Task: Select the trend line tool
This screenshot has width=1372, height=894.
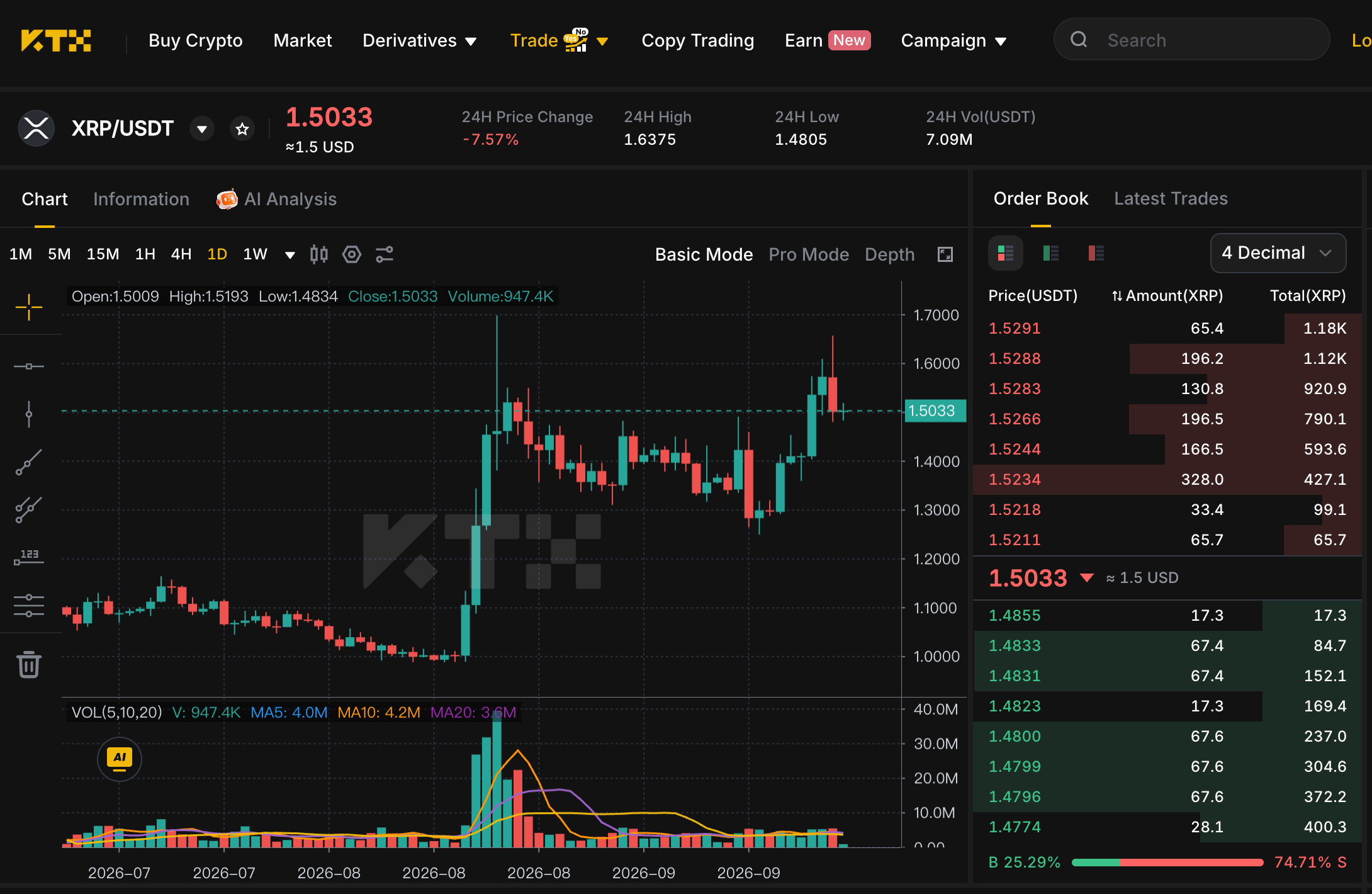Action: pos(29,462)
